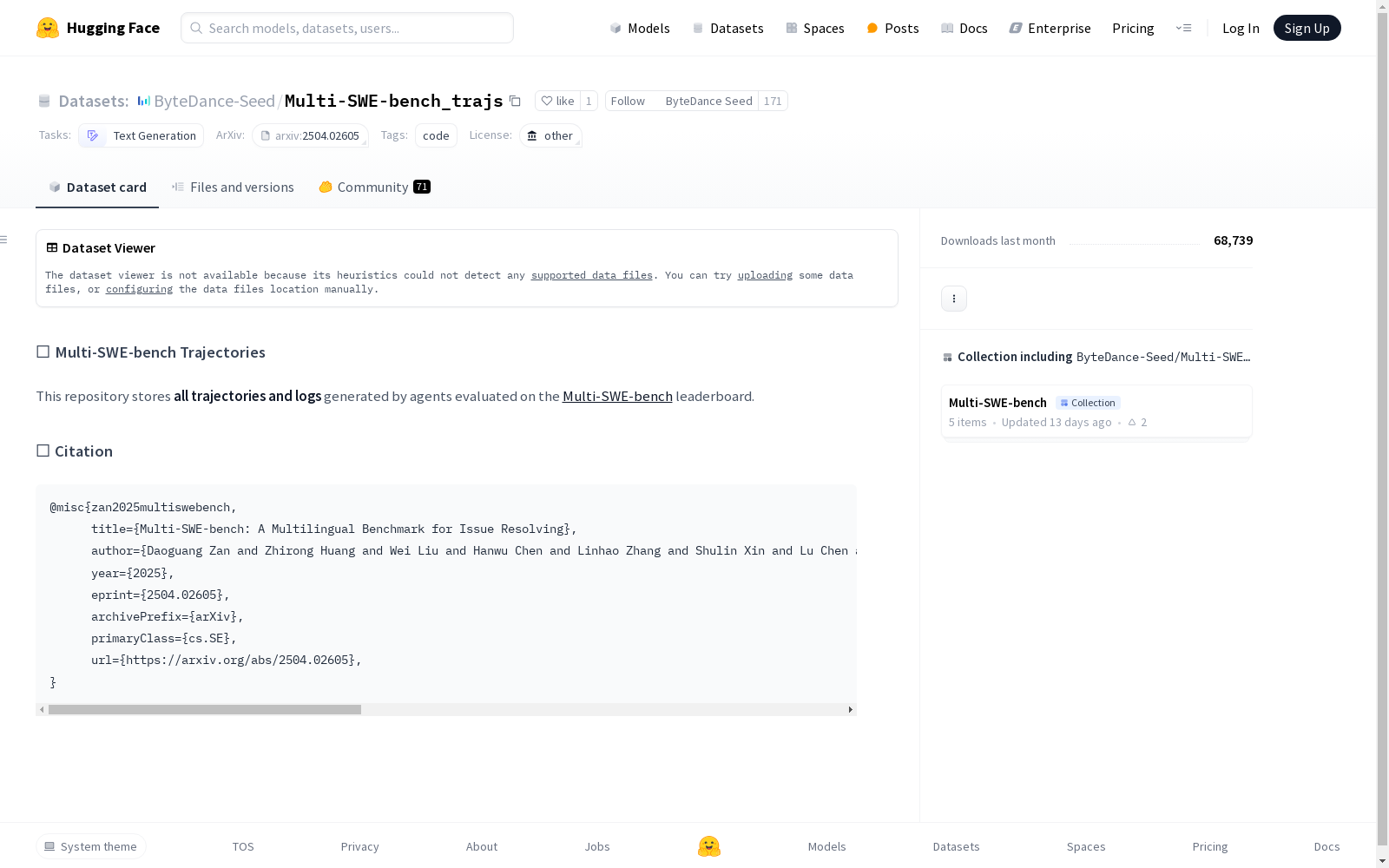Go to Spaces in top navigation
The image size is (1389, 868).
[x=815, y=28]
